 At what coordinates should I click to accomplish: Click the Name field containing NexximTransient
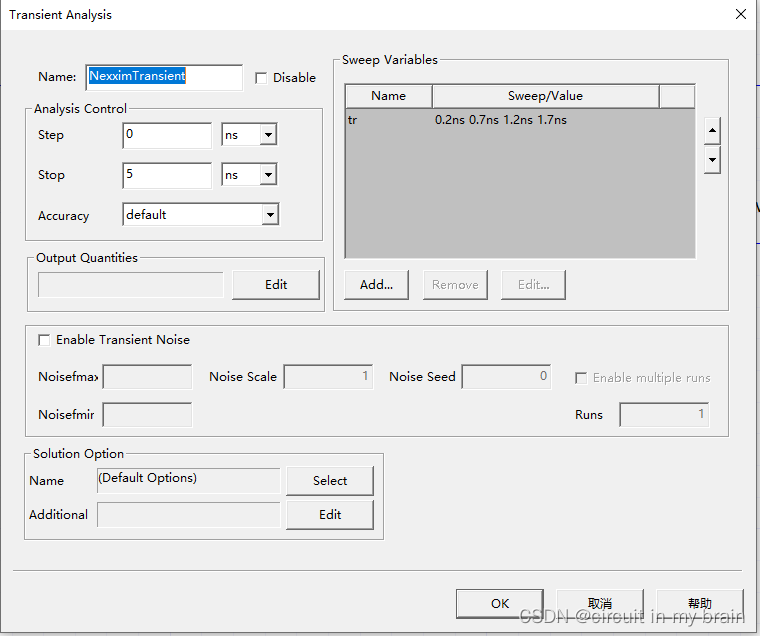(164, 77)
